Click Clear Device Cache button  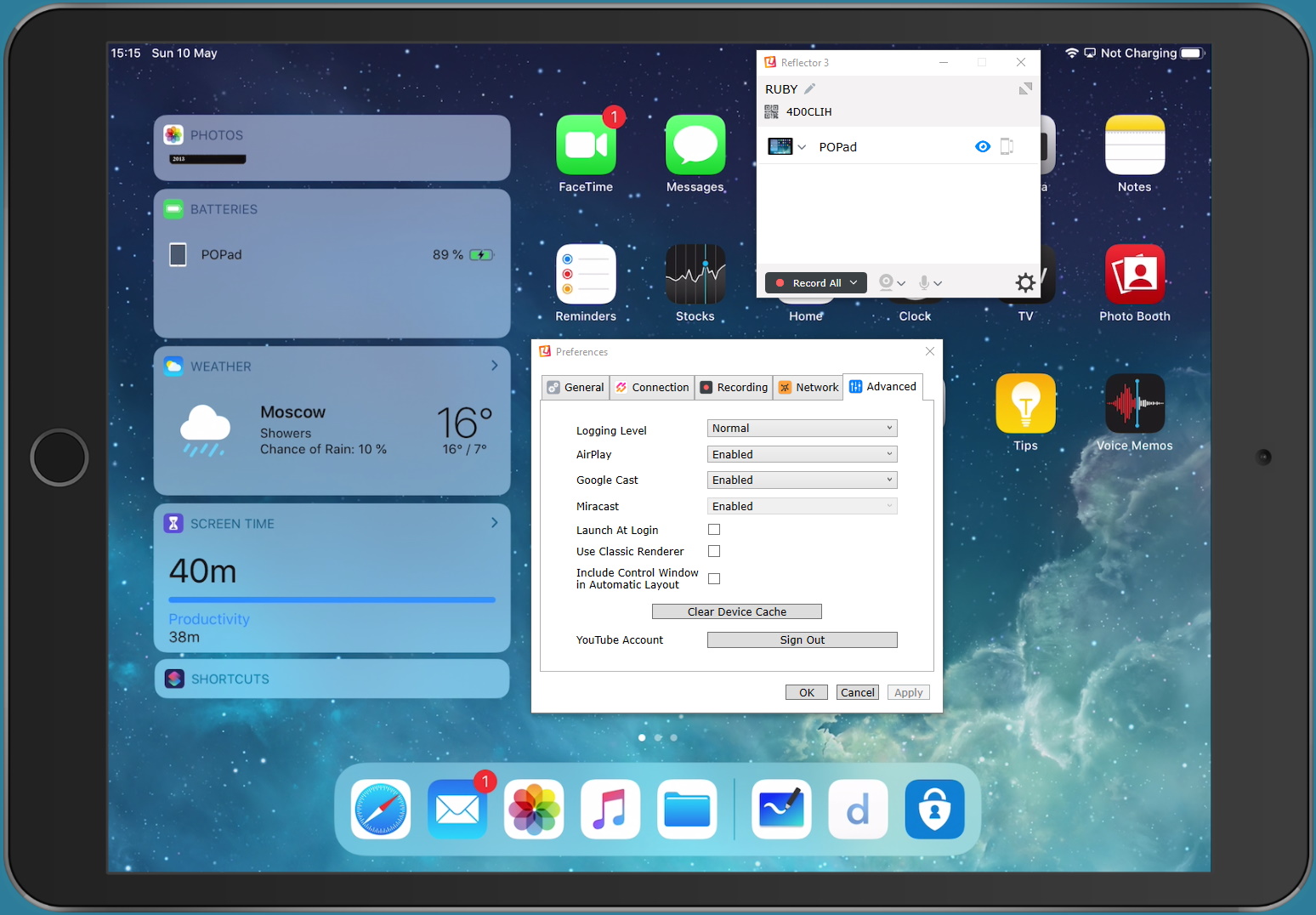(x=737, y=611)
